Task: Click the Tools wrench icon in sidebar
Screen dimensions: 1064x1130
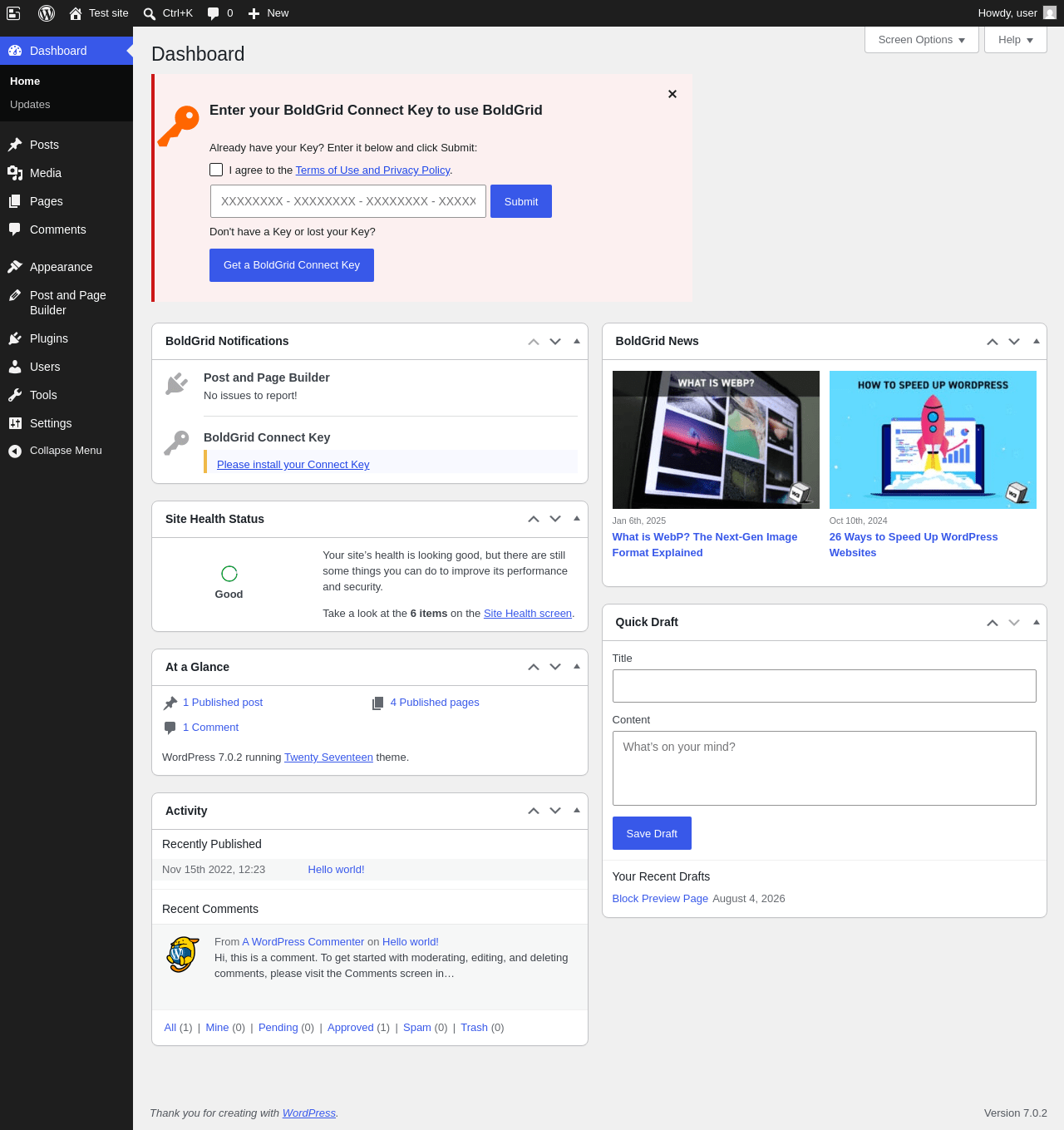Action: click(15, 395)
